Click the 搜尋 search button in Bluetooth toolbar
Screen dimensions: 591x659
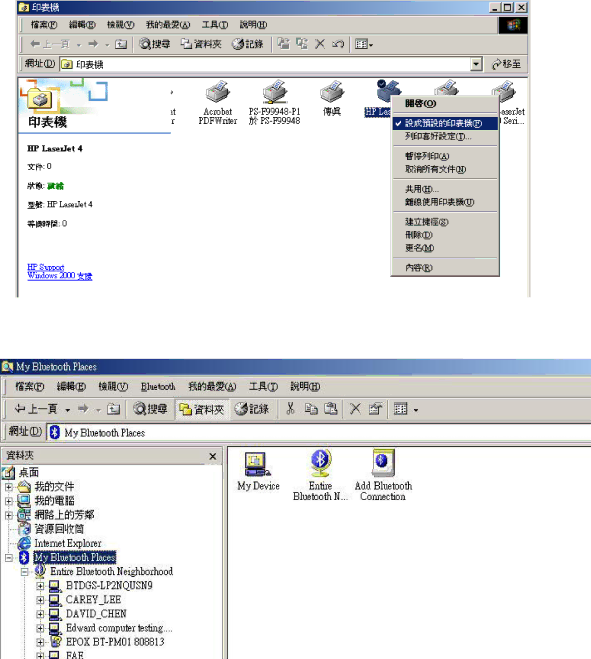coord(150,409)
